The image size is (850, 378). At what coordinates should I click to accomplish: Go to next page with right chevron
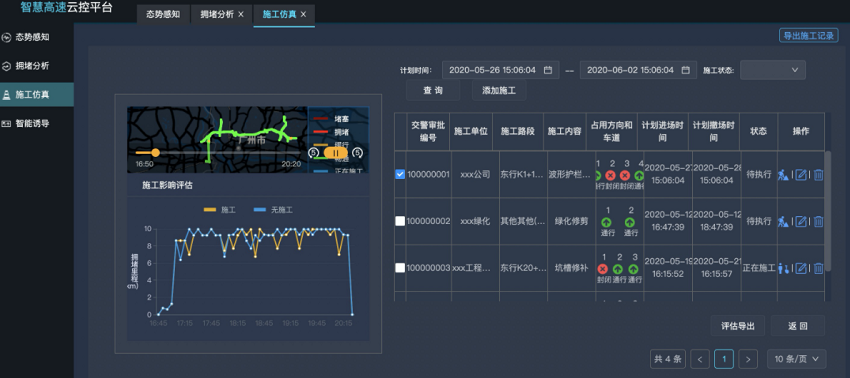(748, 359)
